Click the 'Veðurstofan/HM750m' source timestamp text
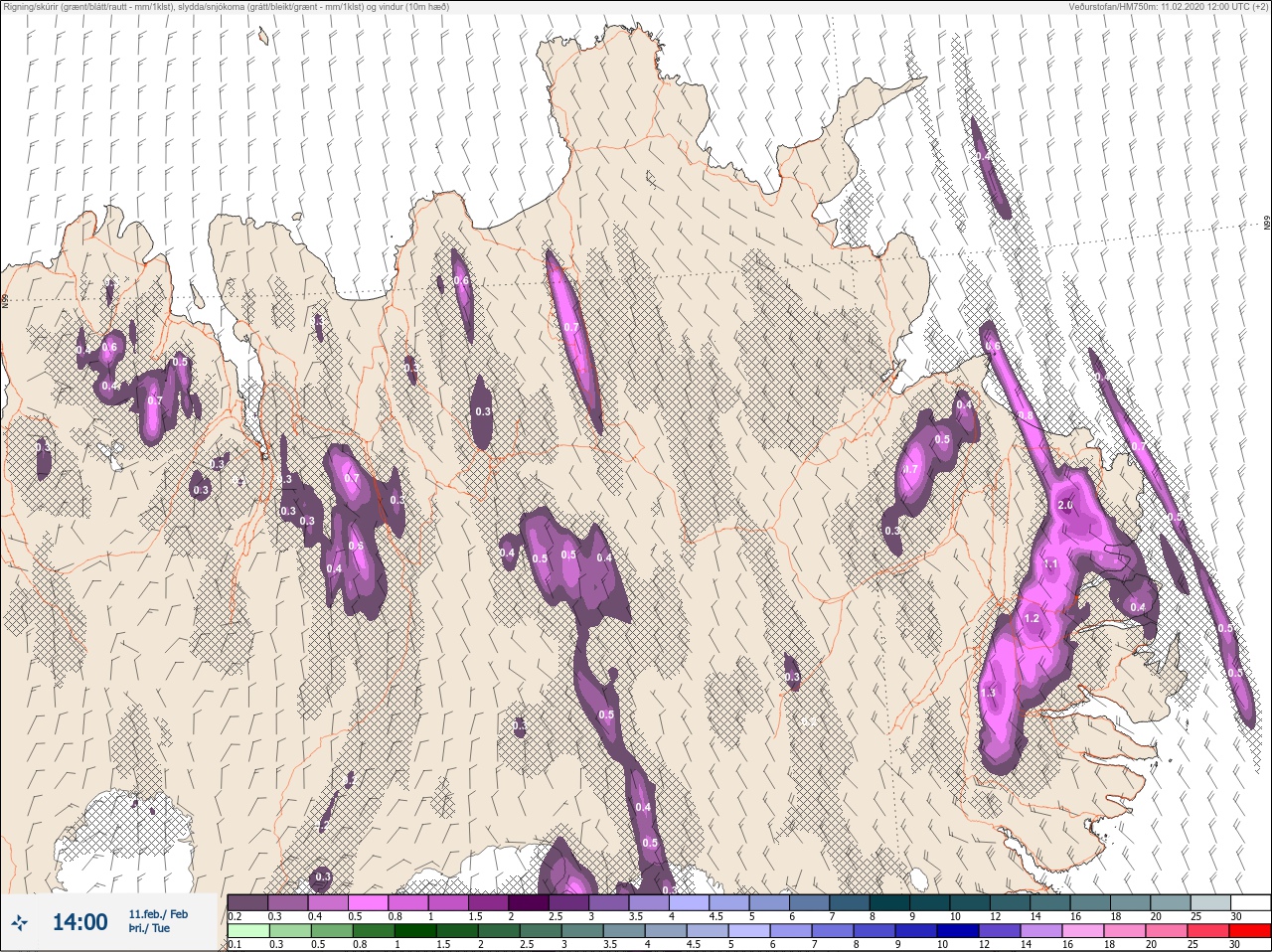 (x=1167, y=6)
